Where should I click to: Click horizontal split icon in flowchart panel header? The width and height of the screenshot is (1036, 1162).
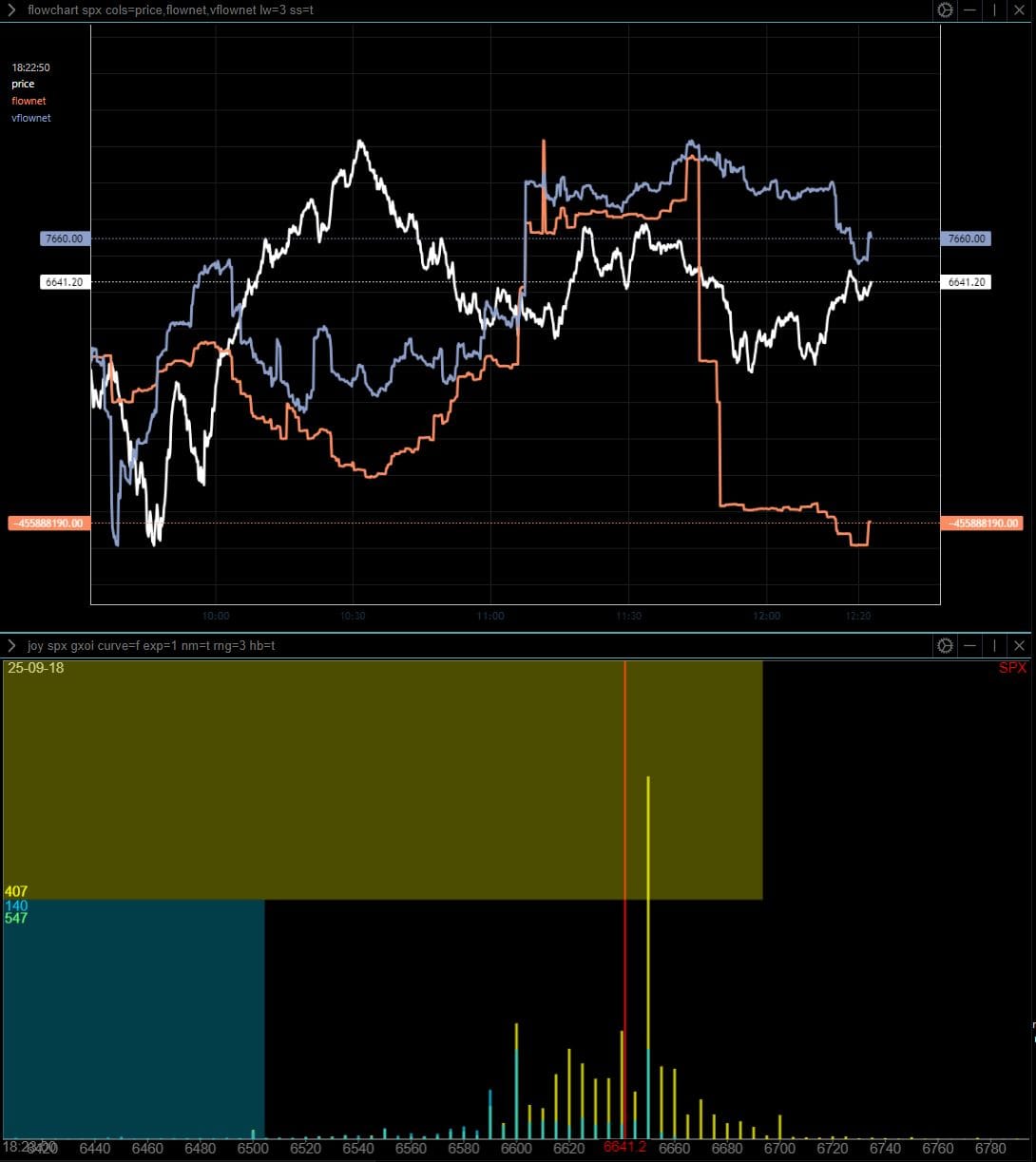click(969, 10)
